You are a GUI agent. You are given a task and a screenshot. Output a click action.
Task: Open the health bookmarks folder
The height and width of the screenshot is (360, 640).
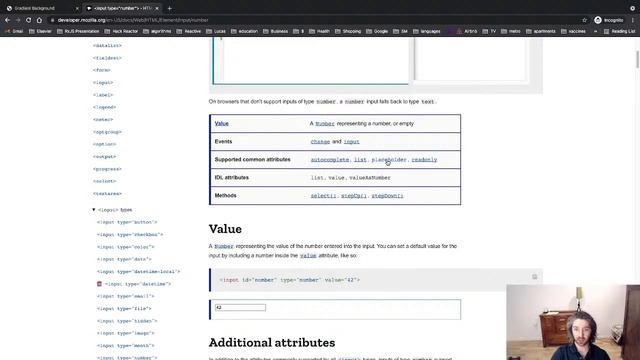click(319, 31)
